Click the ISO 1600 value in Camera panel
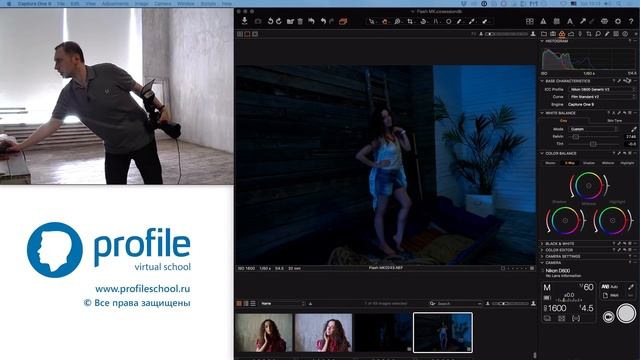 pos(556,308)
